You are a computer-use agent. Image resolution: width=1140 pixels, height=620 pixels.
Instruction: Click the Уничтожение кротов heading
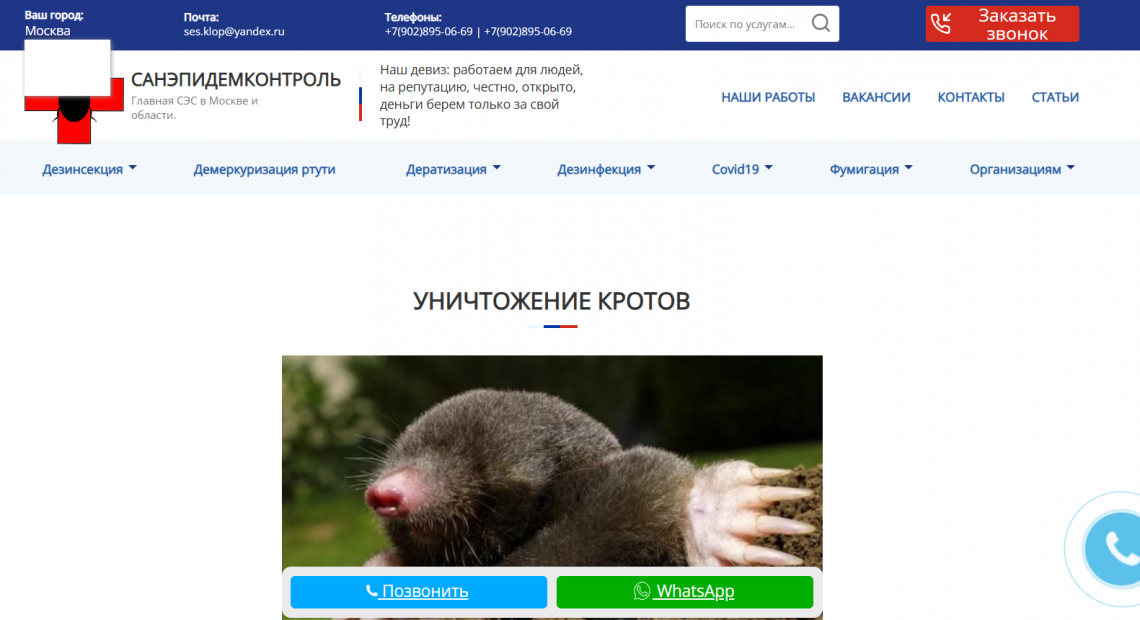click(551, 301)
